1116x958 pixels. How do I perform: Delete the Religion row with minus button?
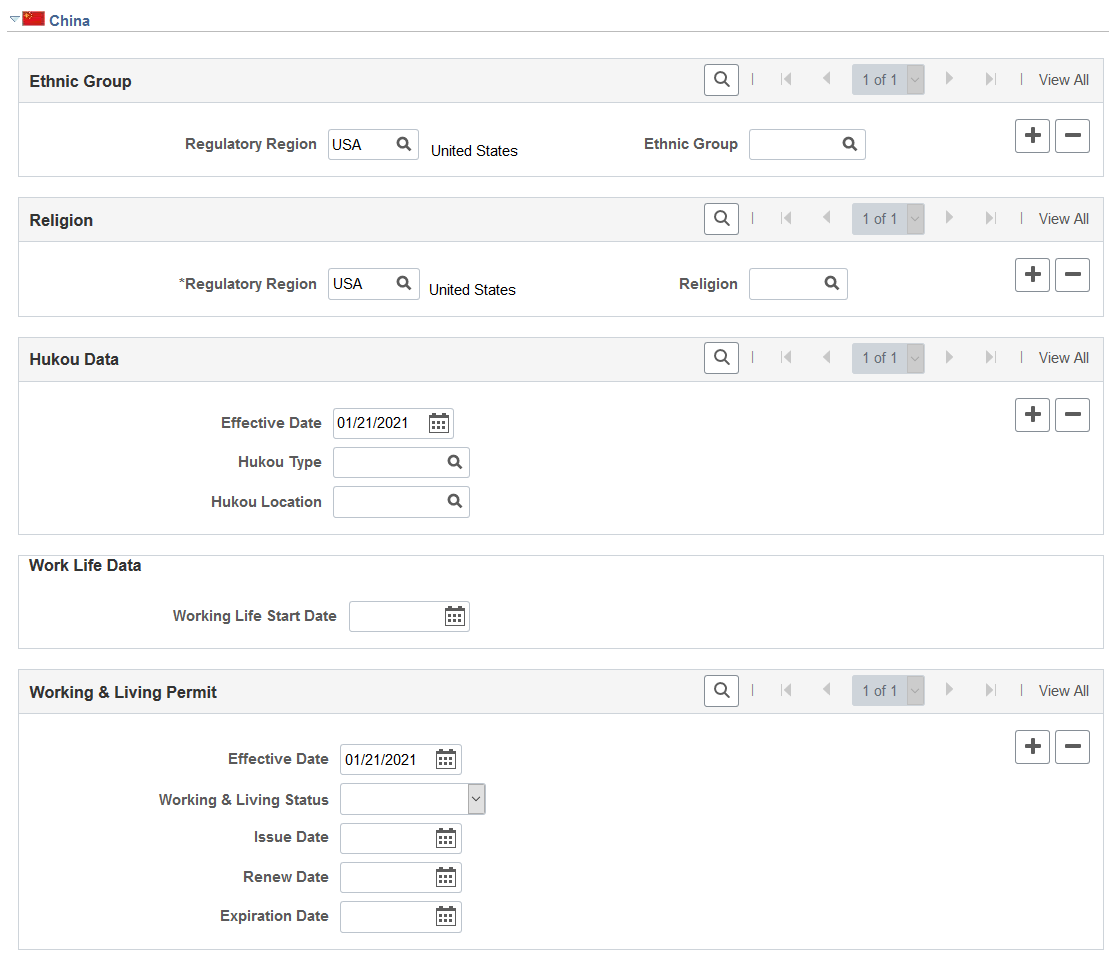point(1073,275)
